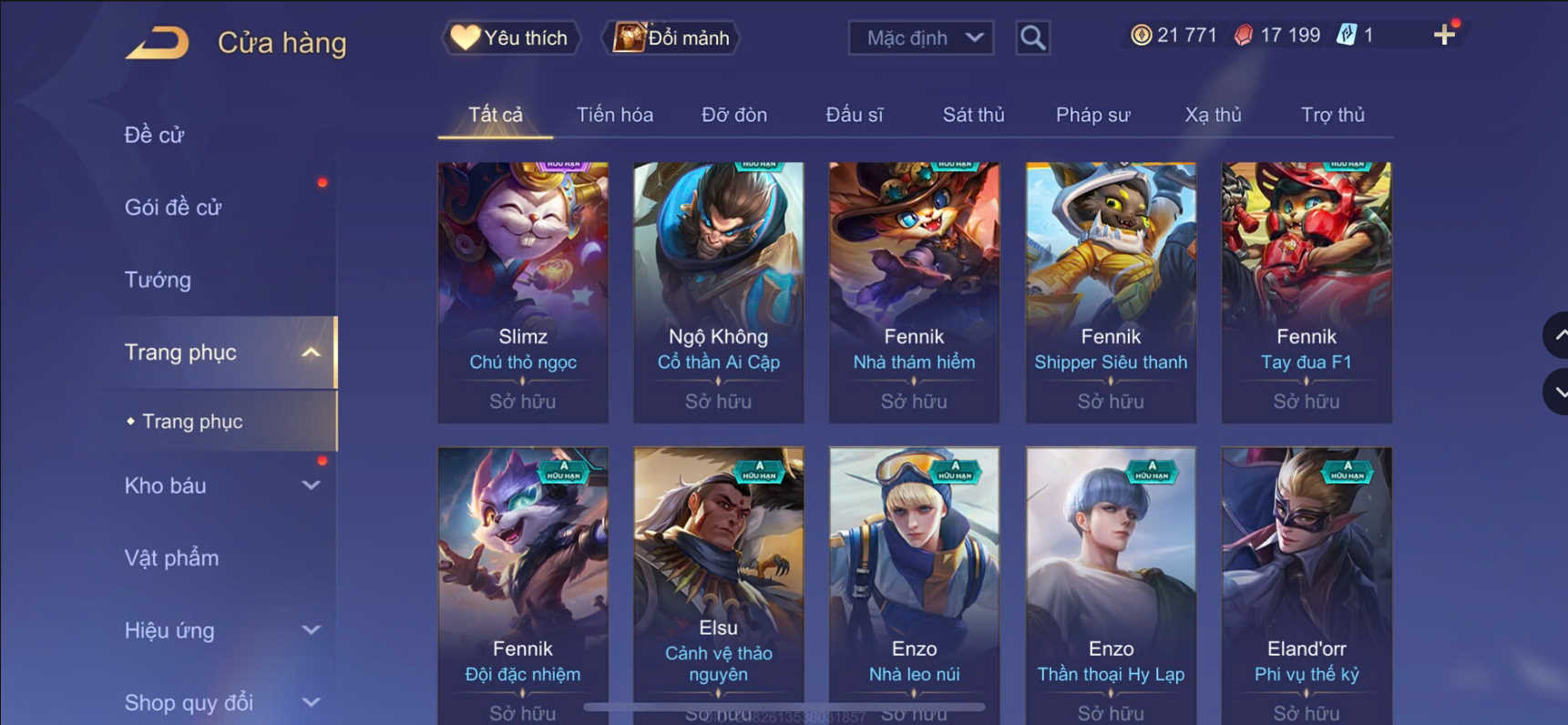Switch to the Pháp sư tab

pos(1092,115)
